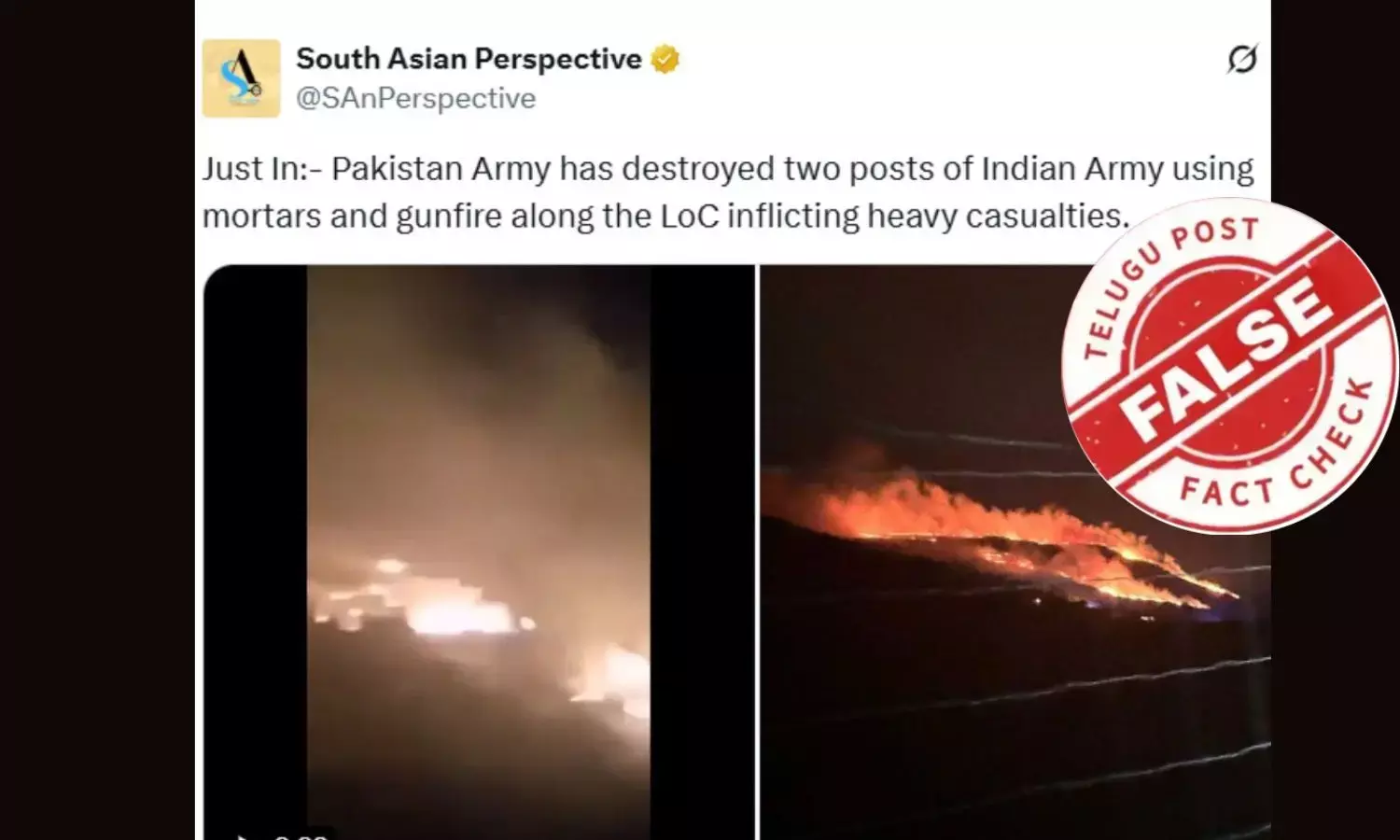Image resolution: width=1400 pixels, height=840 pixels.
Task: Open the South Asian Perspective profile avatar
Action: coord(241,78)
